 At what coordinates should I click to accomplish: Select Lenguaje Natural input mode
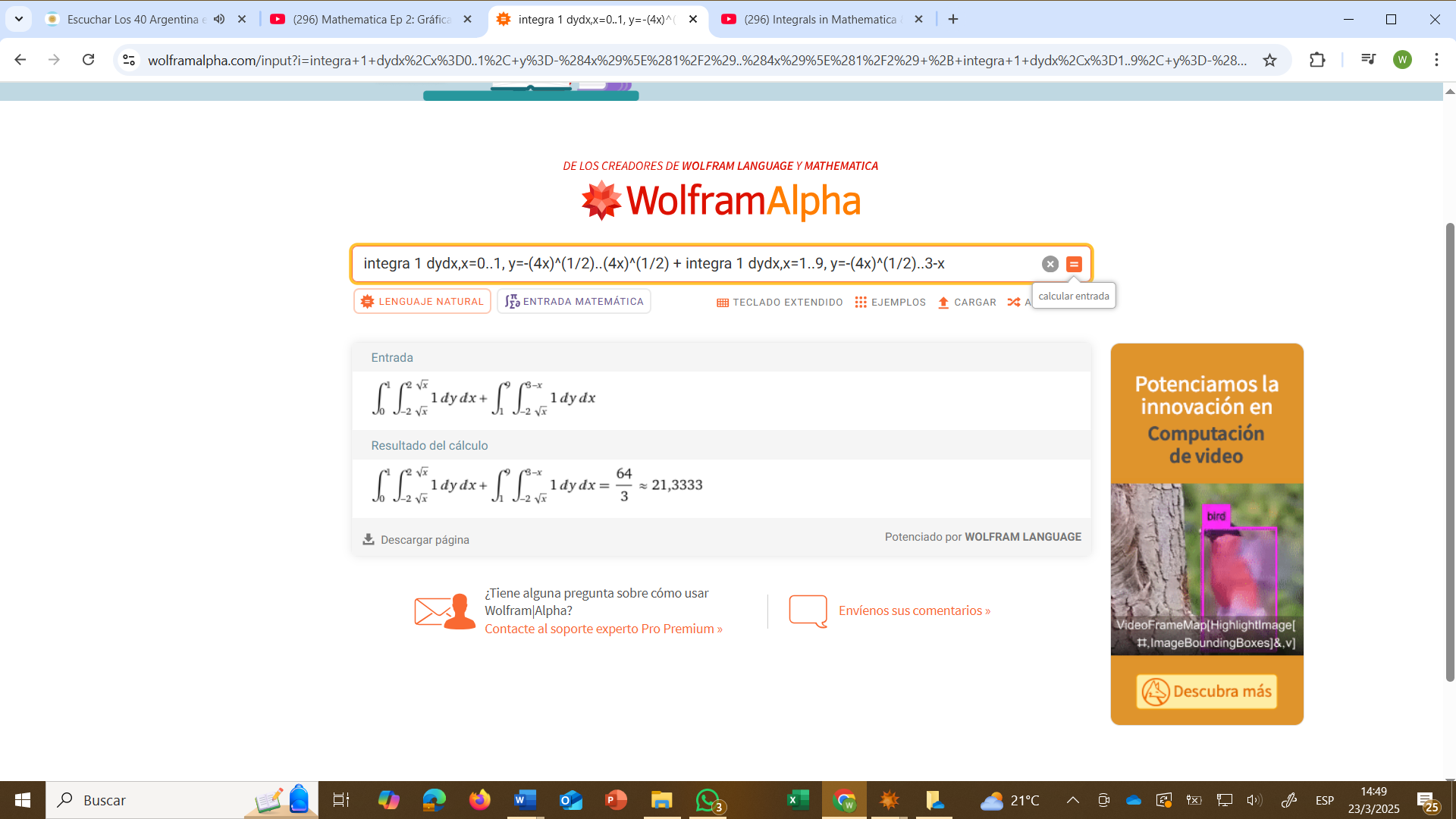point(422,301)
